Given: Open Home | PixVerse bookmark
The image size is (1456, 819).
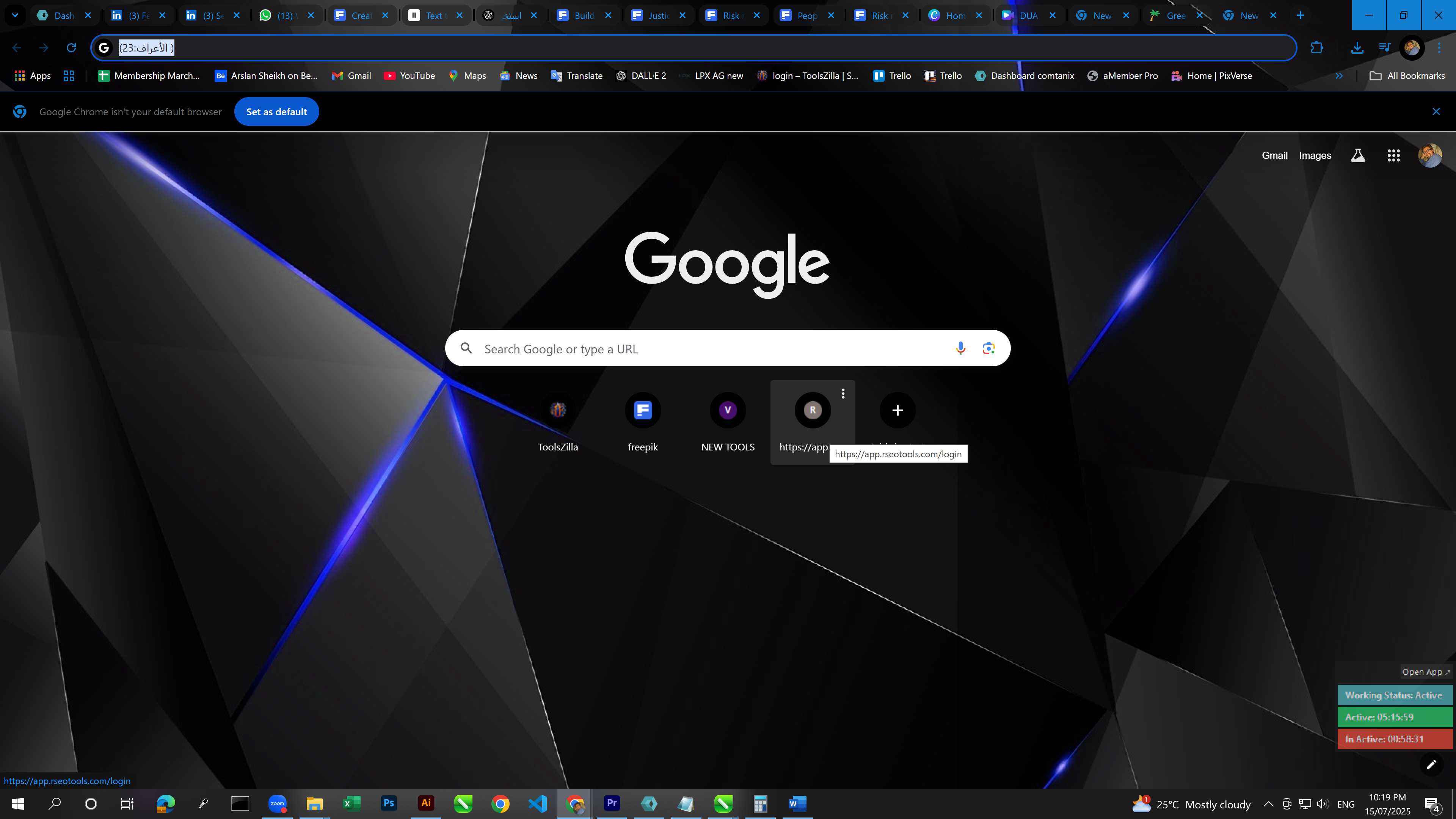Looking at the screenshot, I should pyautogui.click(x=1211, y=76).
